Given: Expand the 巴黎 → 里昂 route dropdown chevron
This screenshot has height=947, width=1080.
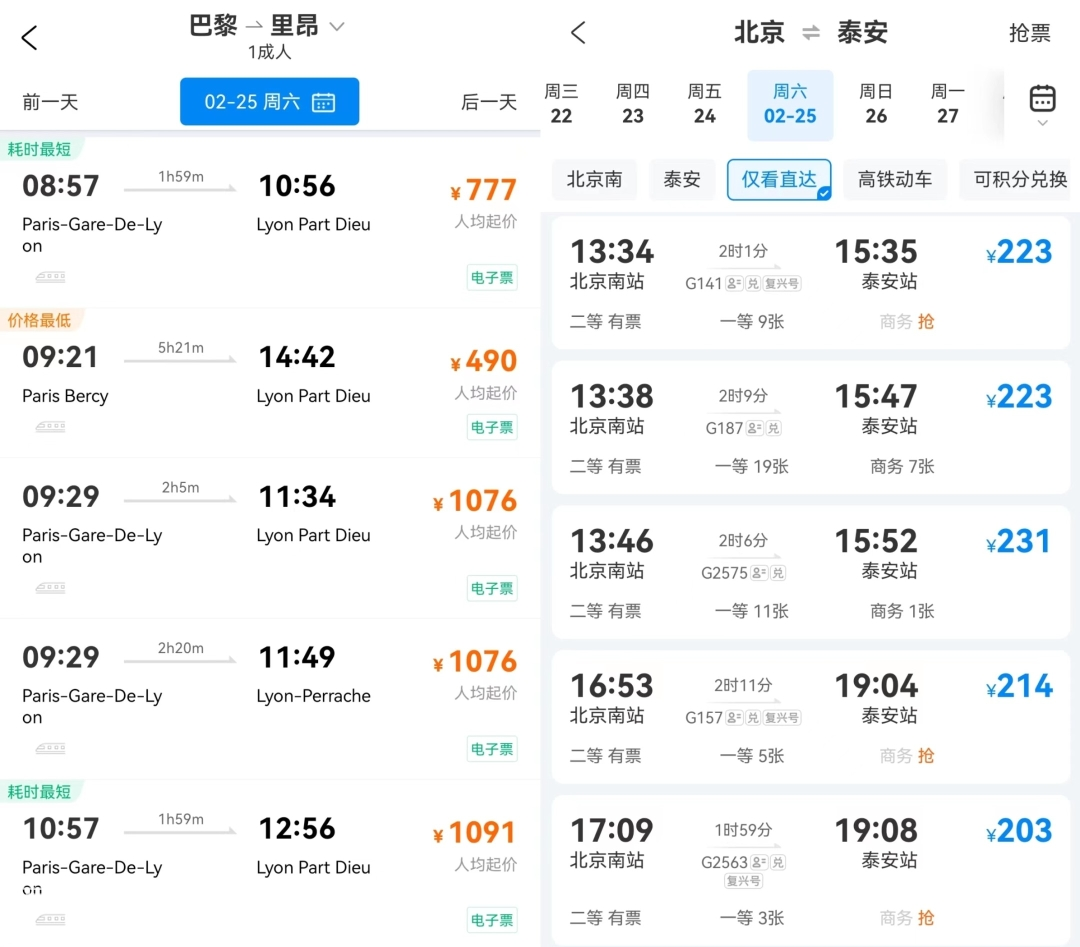Looking at the screenshot, I should click(x=336, y=27).
